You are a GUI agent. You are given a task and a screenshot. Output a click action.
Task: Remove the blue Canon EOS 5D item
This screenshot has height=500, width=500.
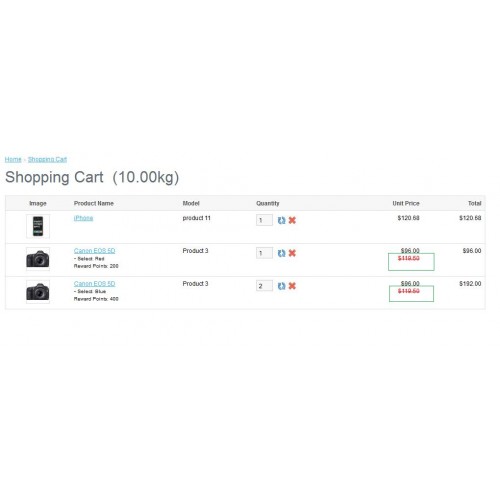click(292, 286)
